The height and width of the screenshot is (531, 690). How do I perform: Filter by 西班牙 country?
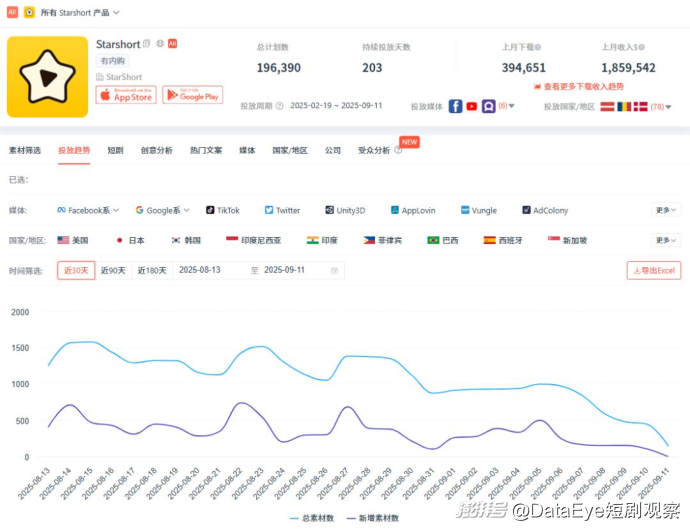point(503,240)
